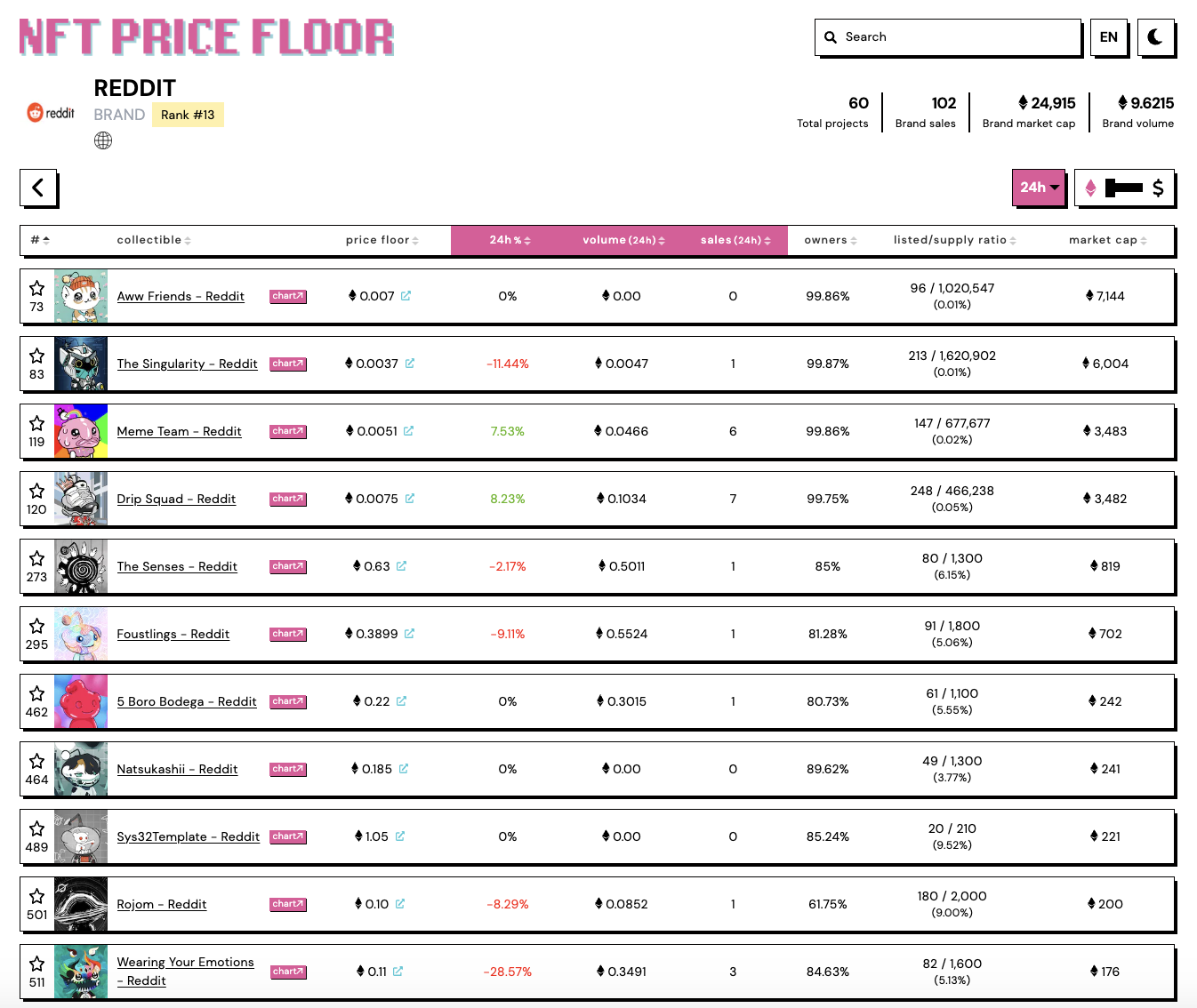
Task: Switch currency with ETH/dollar toggle
Action: pyautogui.click(x=1124, y=188)
